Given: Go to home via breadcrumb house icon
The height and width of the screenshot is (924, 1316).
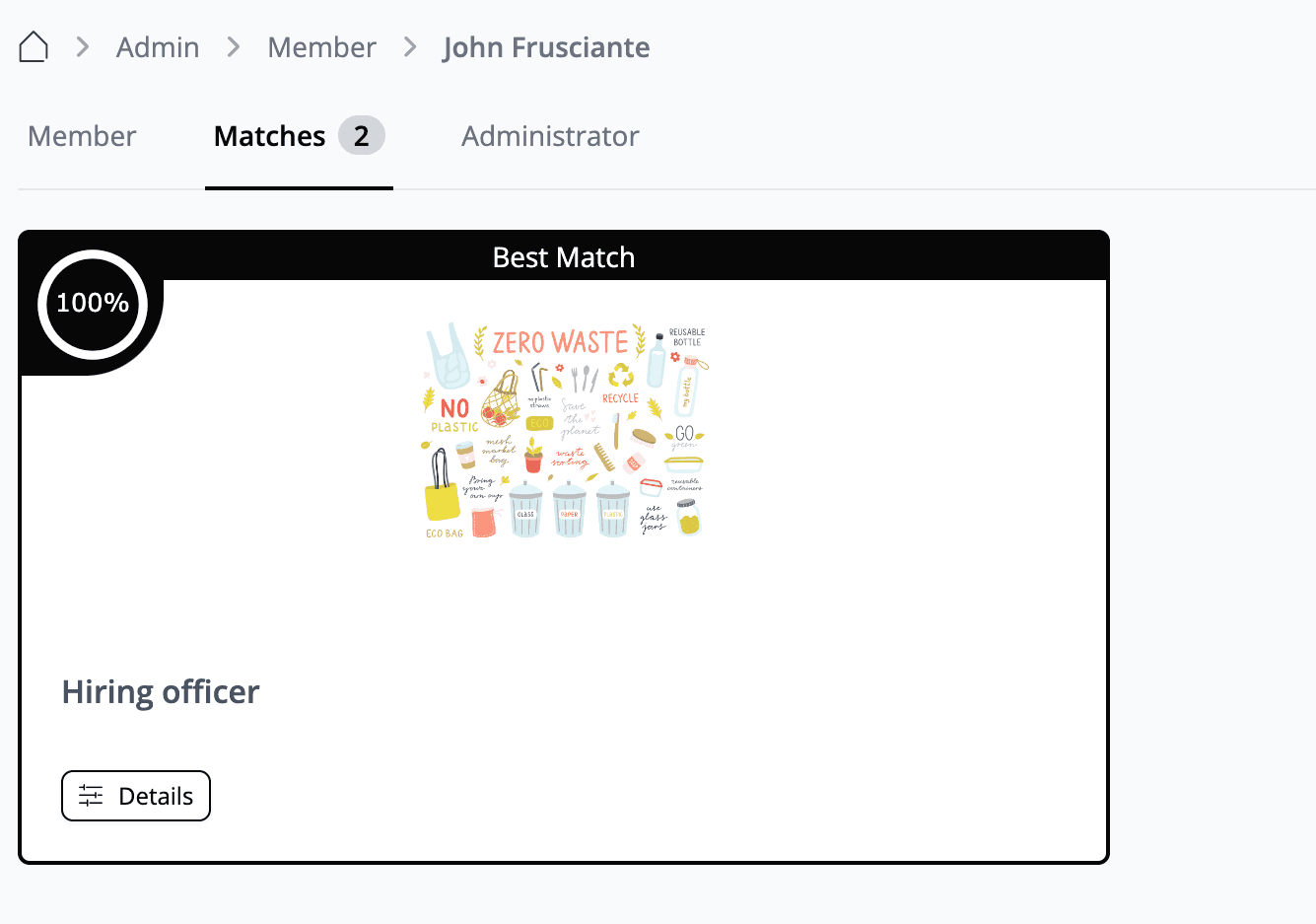Looking at the screenshot, I should coord(34,46).
